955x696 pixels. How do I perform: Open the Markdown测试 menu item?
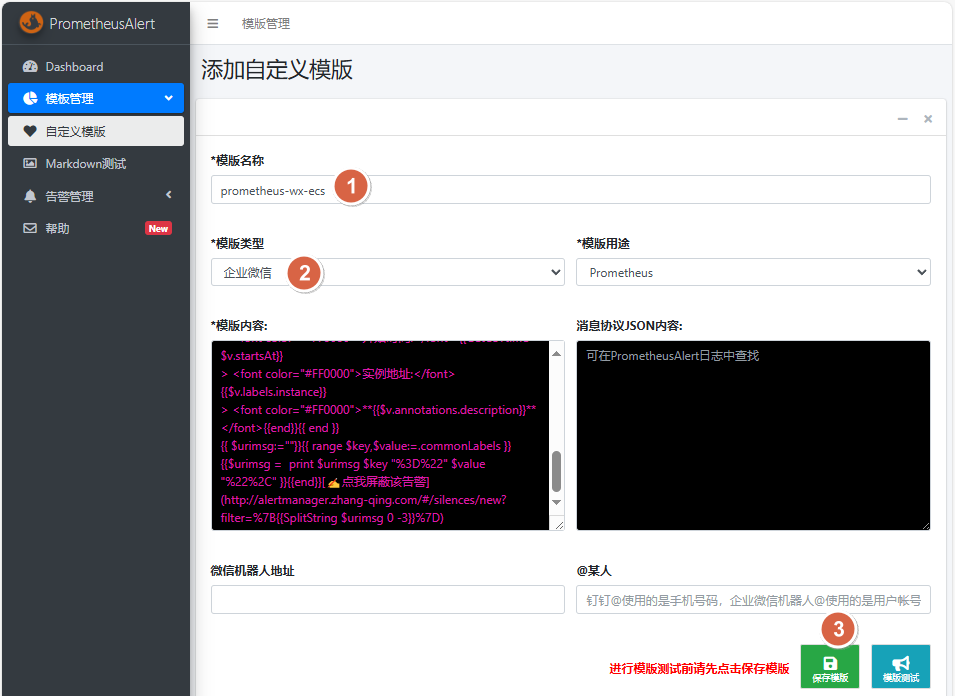96,163
